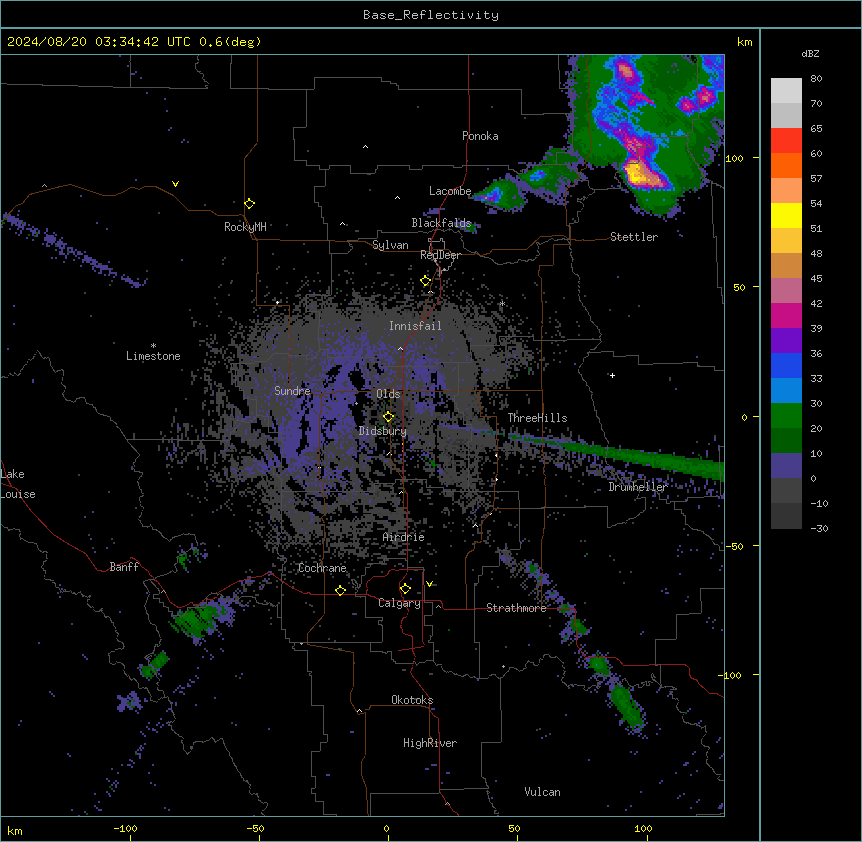Click the Airdrie city label
This screenshot has height=842, width=862.
tap(404, 537)
